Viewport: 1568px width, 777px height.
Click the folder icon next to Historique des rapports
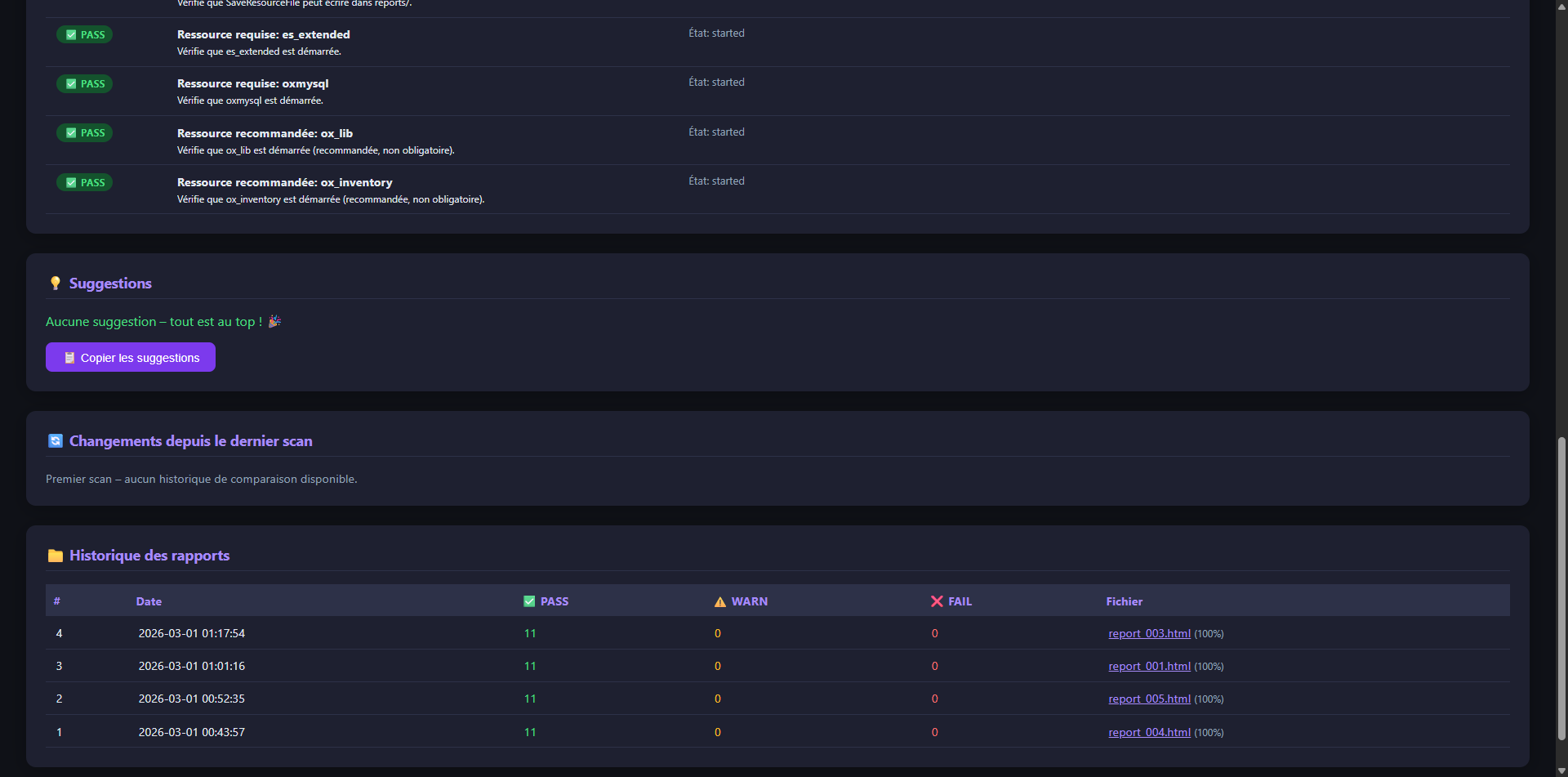(x=55, y=556)
